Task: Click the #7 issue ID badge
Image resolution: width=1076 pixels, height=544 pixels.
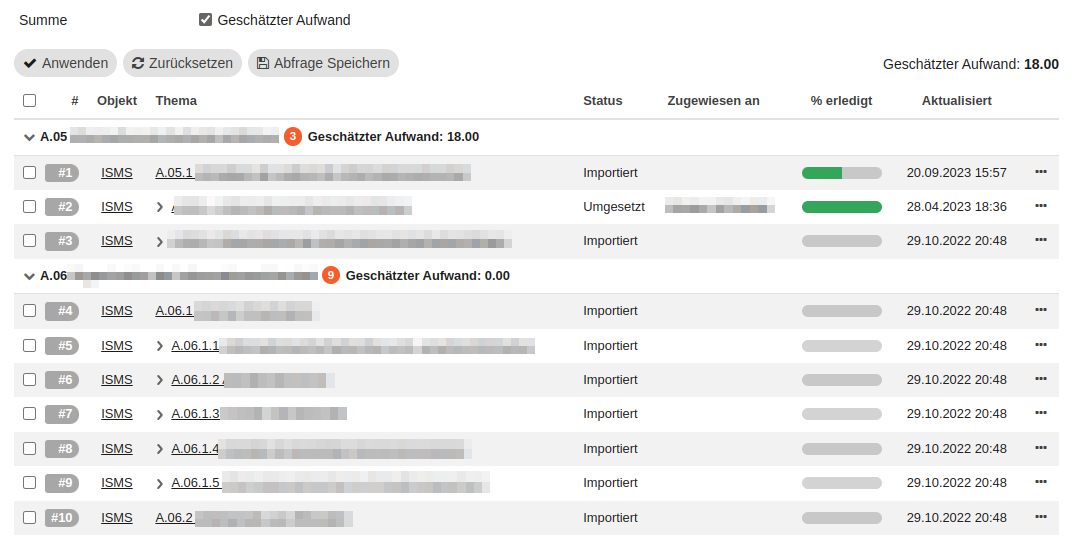Action: 62,414
